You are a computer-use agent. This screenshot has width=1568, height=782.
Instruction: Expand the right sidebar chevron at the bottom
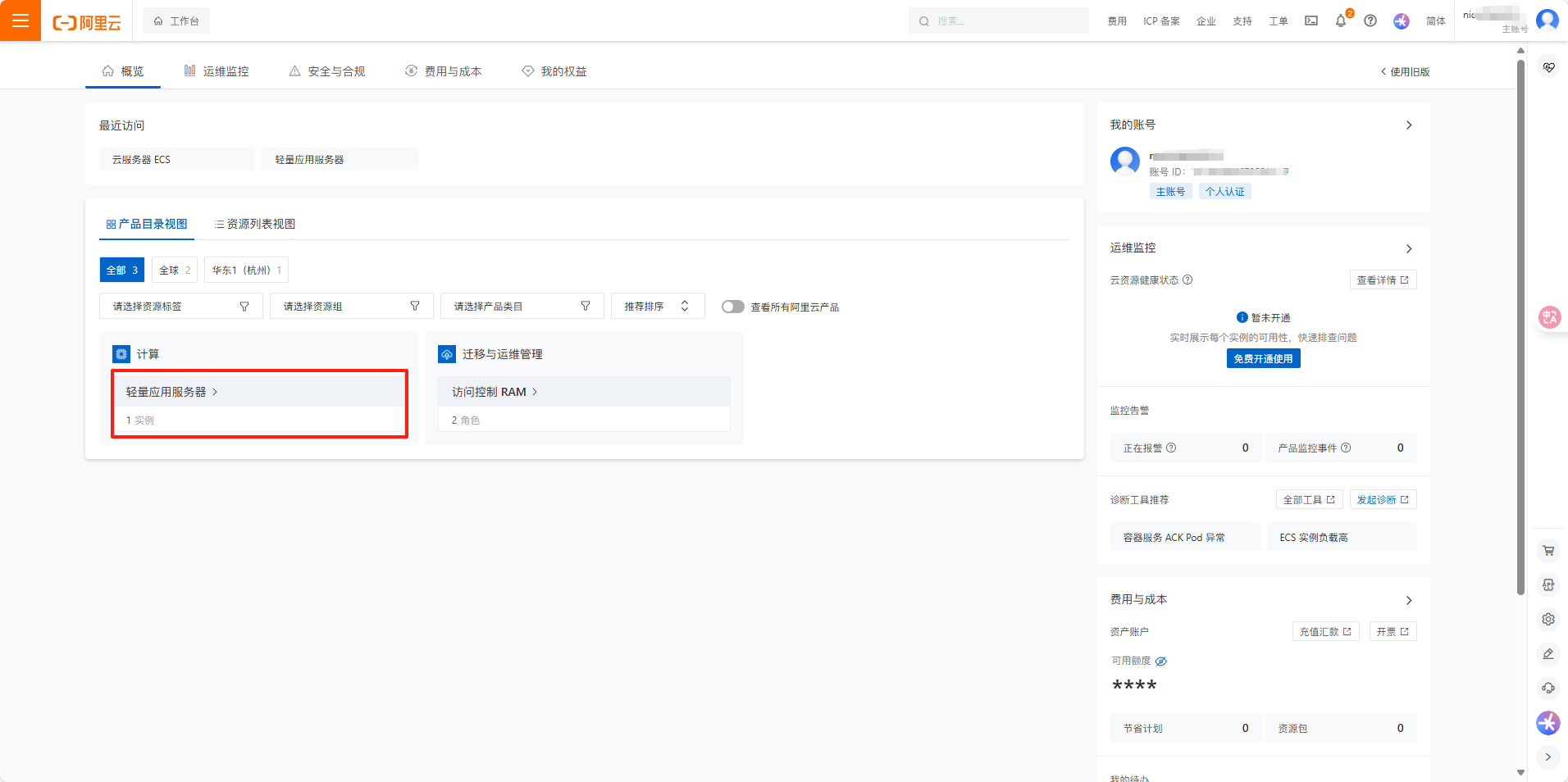tap(1548, 757)
